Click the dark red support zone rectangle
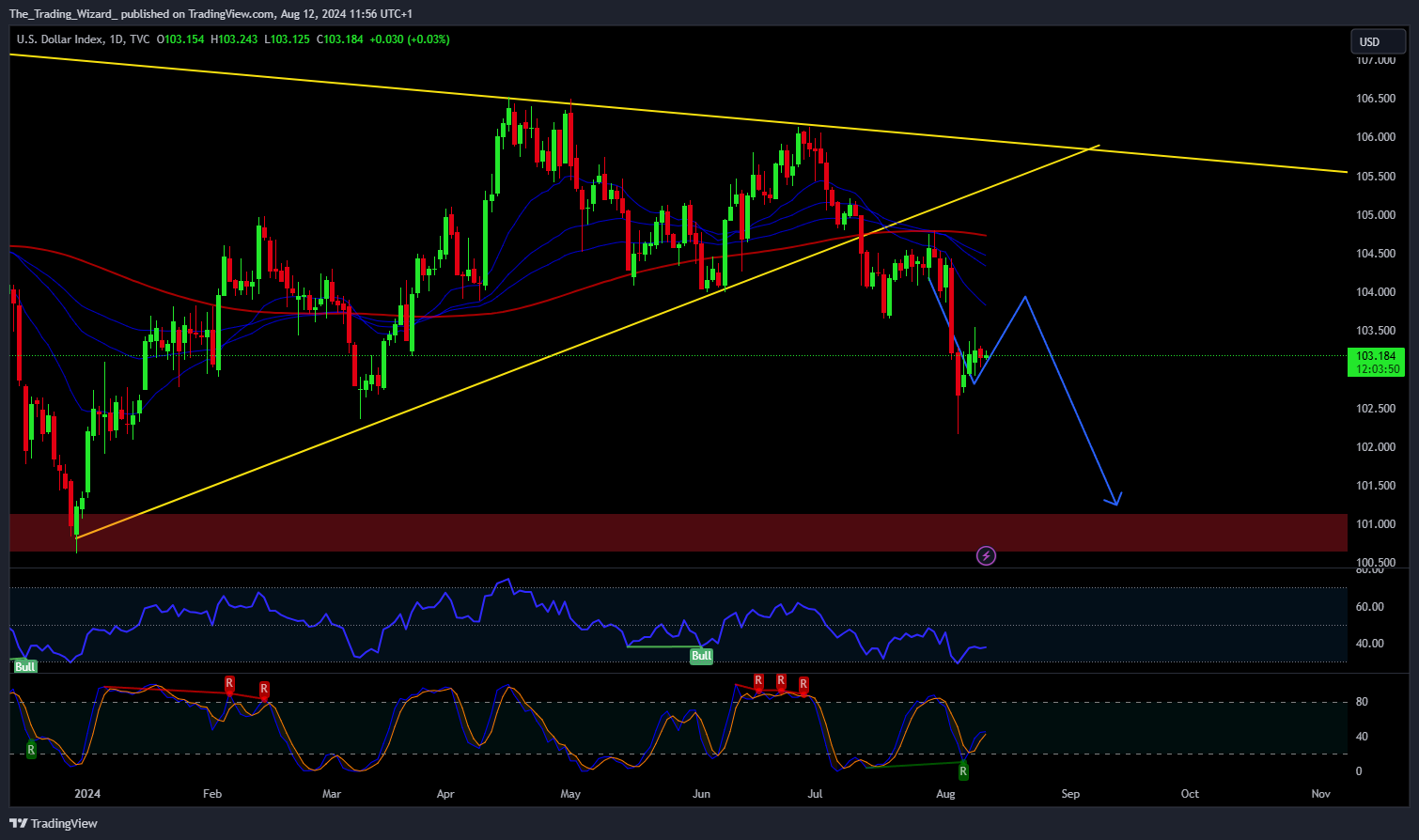 point(678,533)
